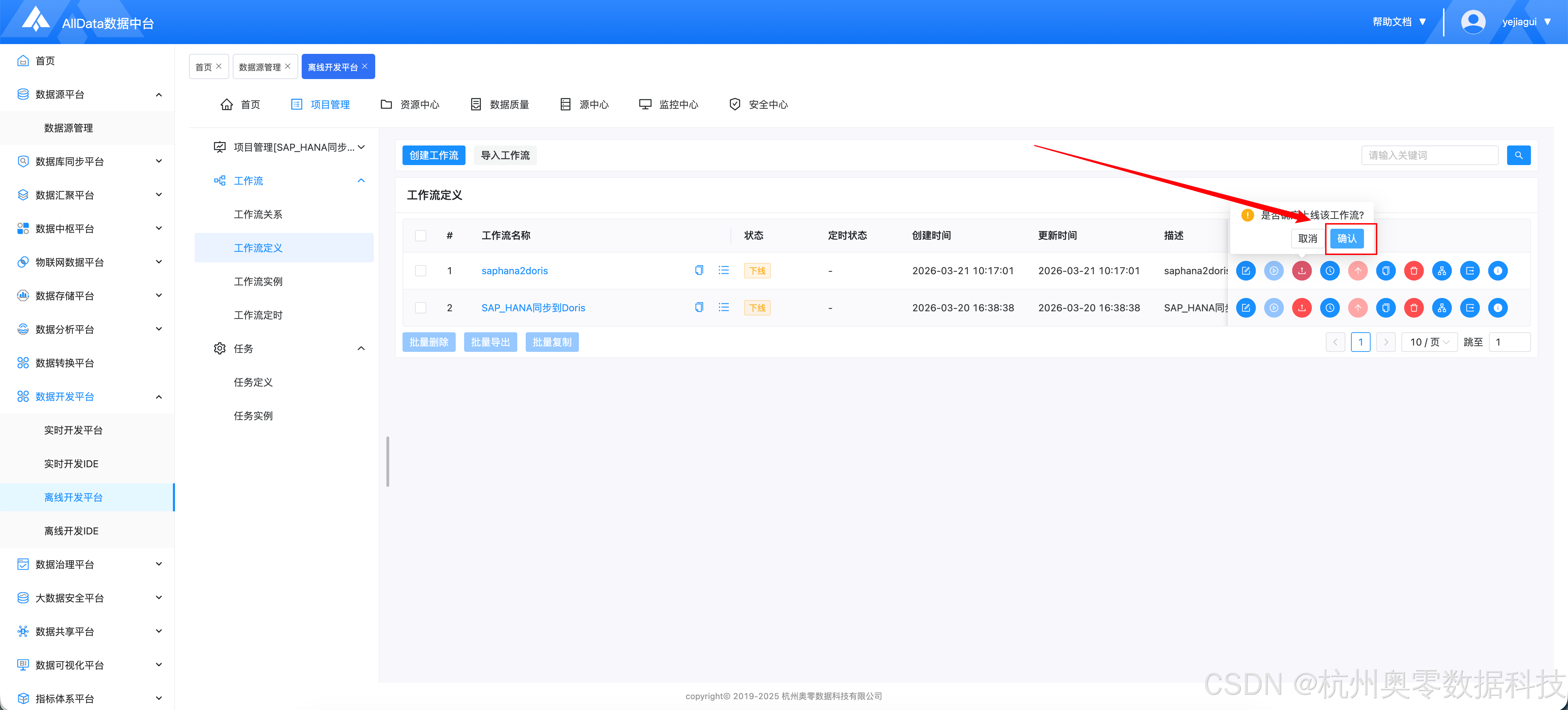Open tree view icon for saphana2doris row
Screen dimensions: 1568x710
pyautogui.click(x=1441, y=271)
